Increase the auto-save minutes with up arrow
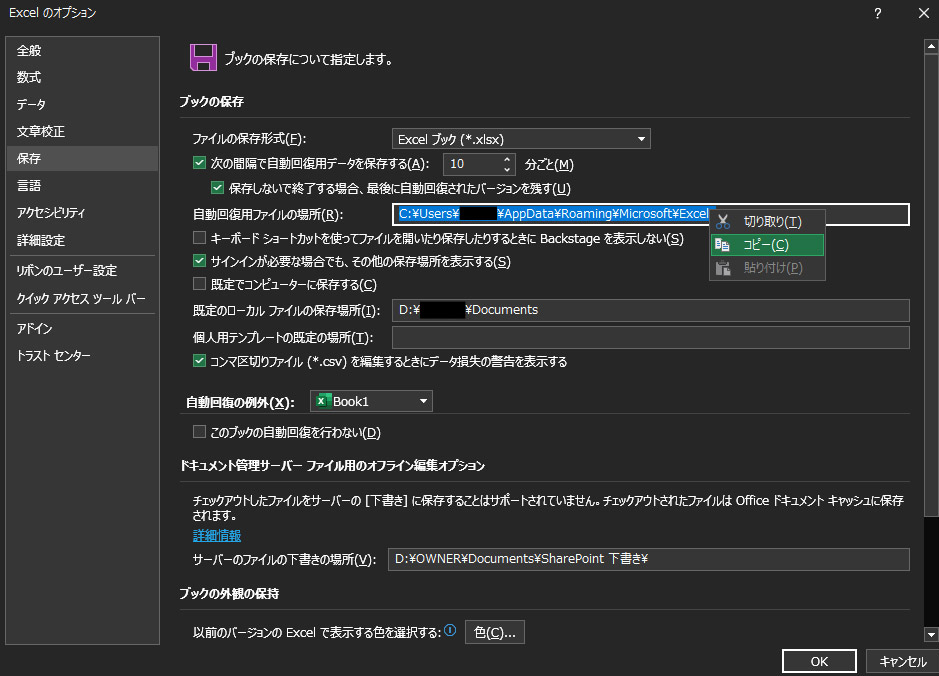Viewport: 939px width, 676px height. coord(508,159)
